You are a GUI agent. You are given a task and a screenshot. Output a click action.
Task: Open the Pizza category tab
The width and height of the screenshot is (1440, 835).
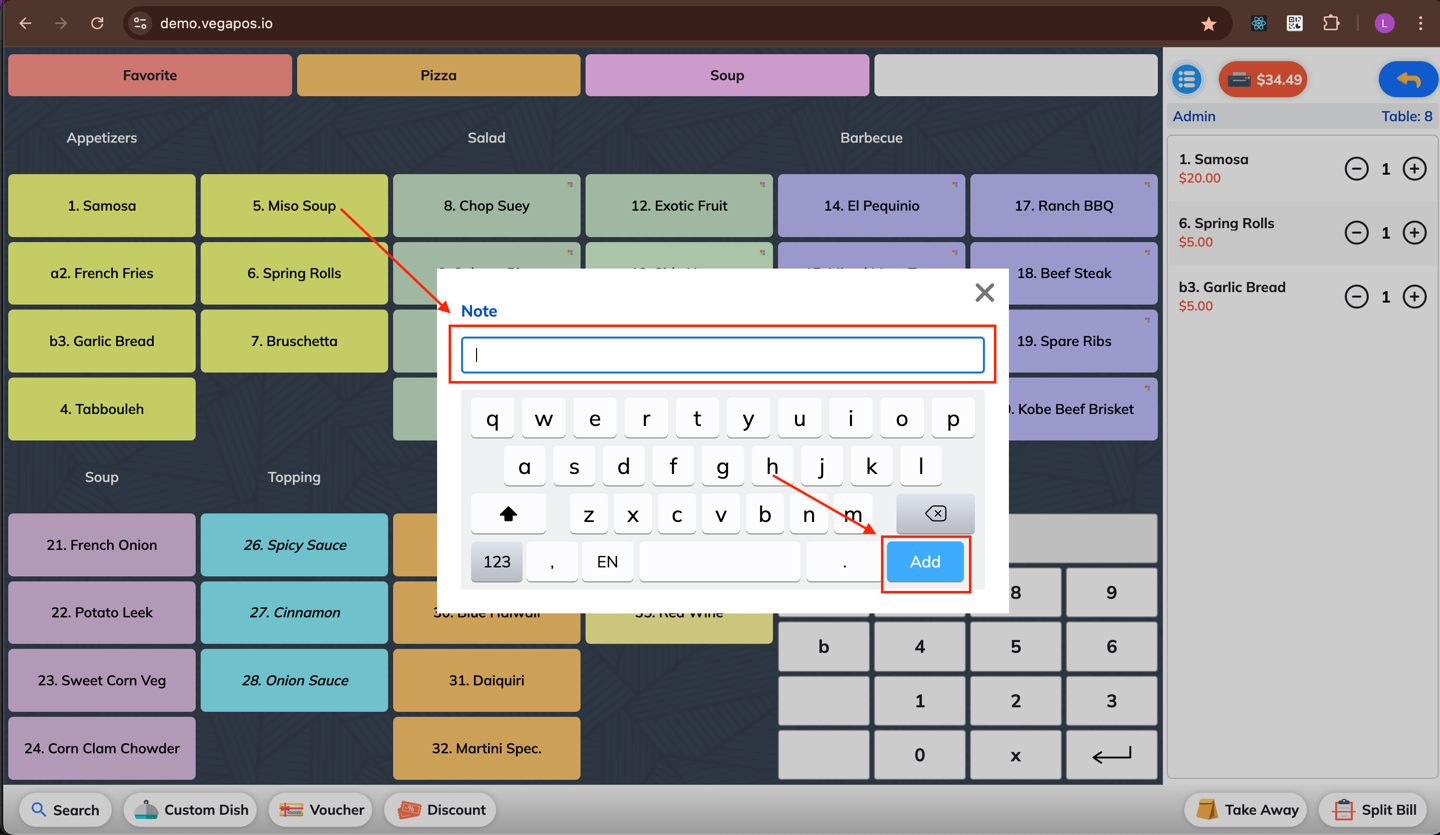coord(438,75)
